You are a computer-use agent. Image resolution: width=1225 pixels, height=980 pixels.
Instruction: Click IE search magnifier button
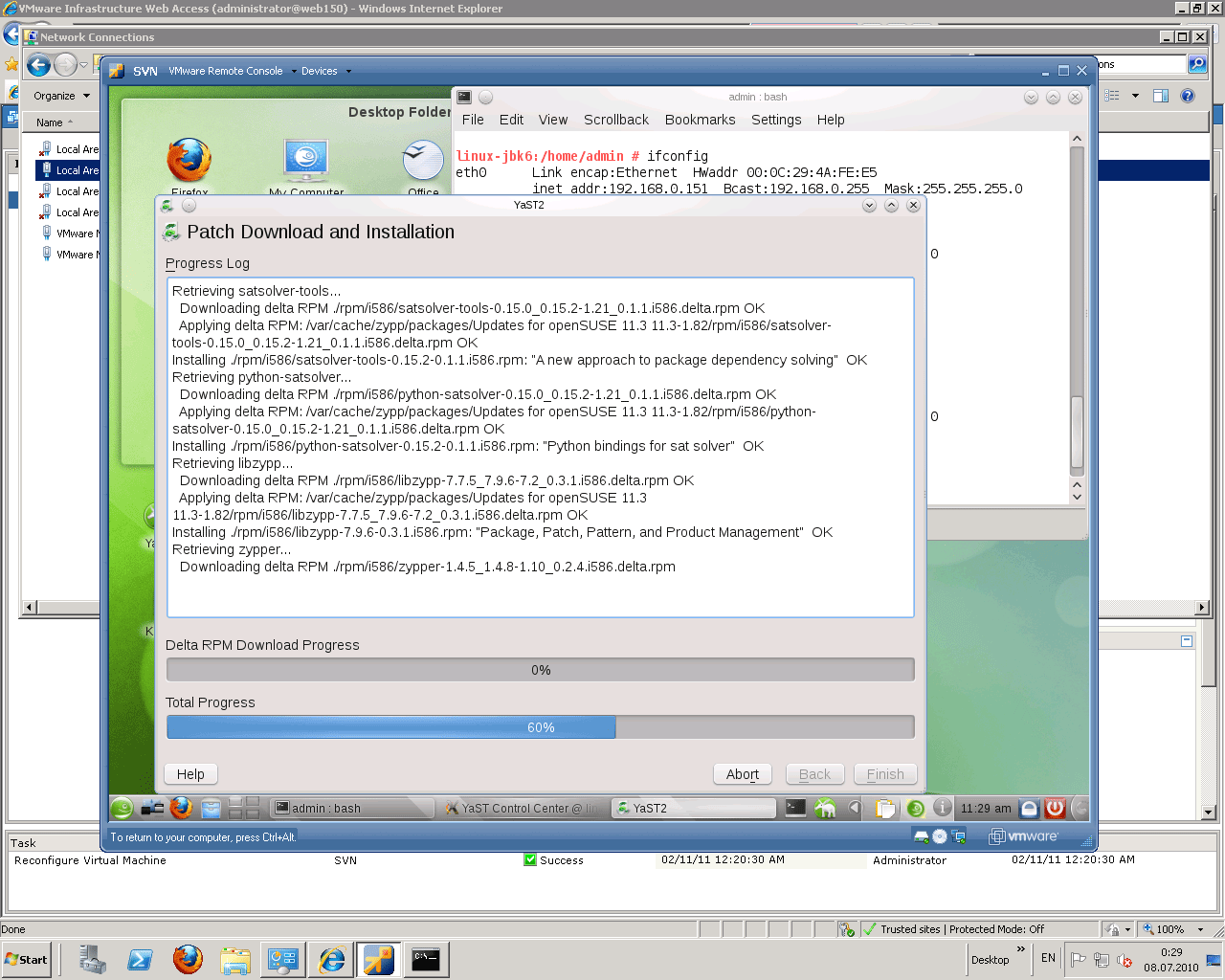1196,64
